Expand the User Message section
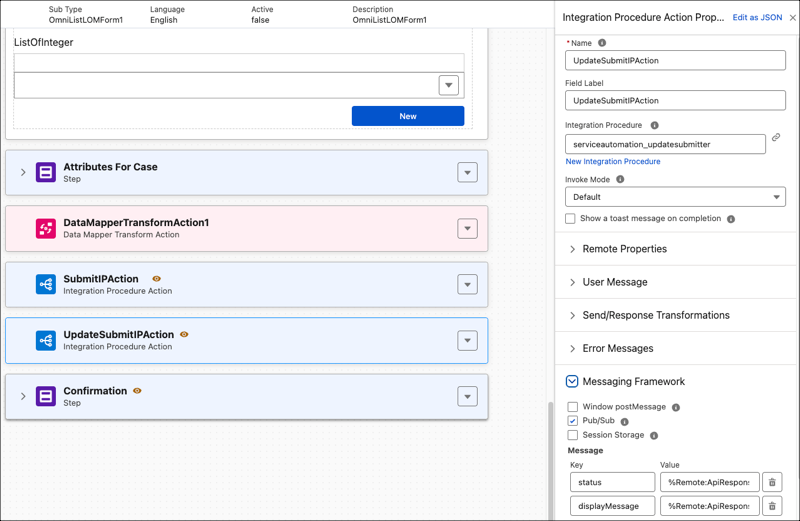Screen dimensions: 800x521 572,282
